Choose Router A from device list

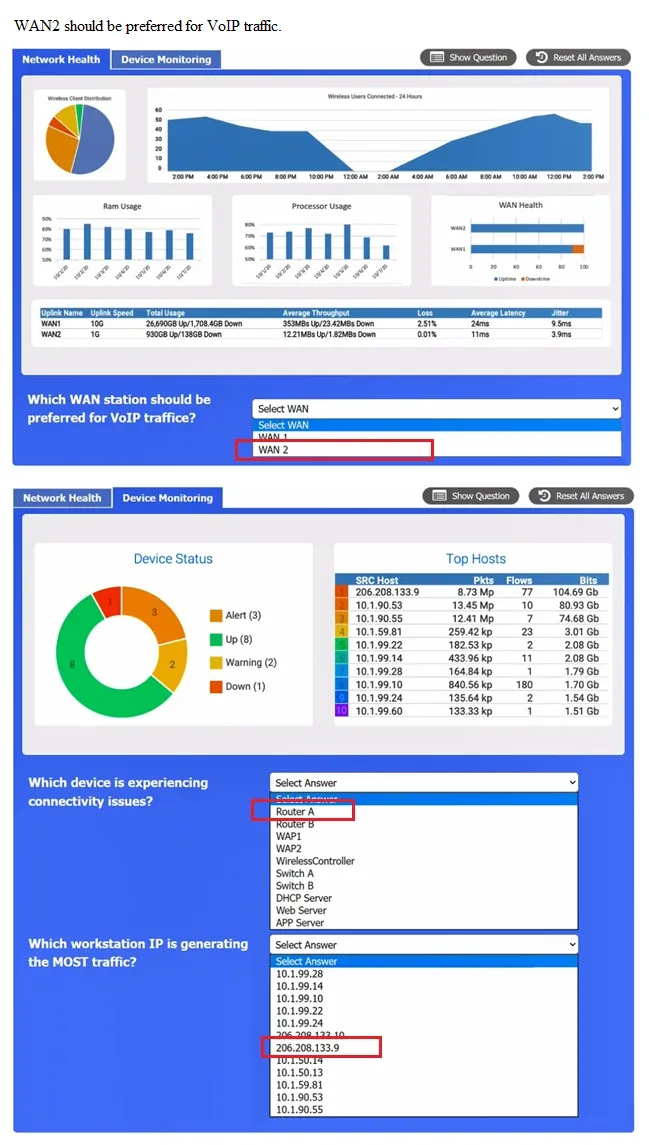click(x=423, y=811)
